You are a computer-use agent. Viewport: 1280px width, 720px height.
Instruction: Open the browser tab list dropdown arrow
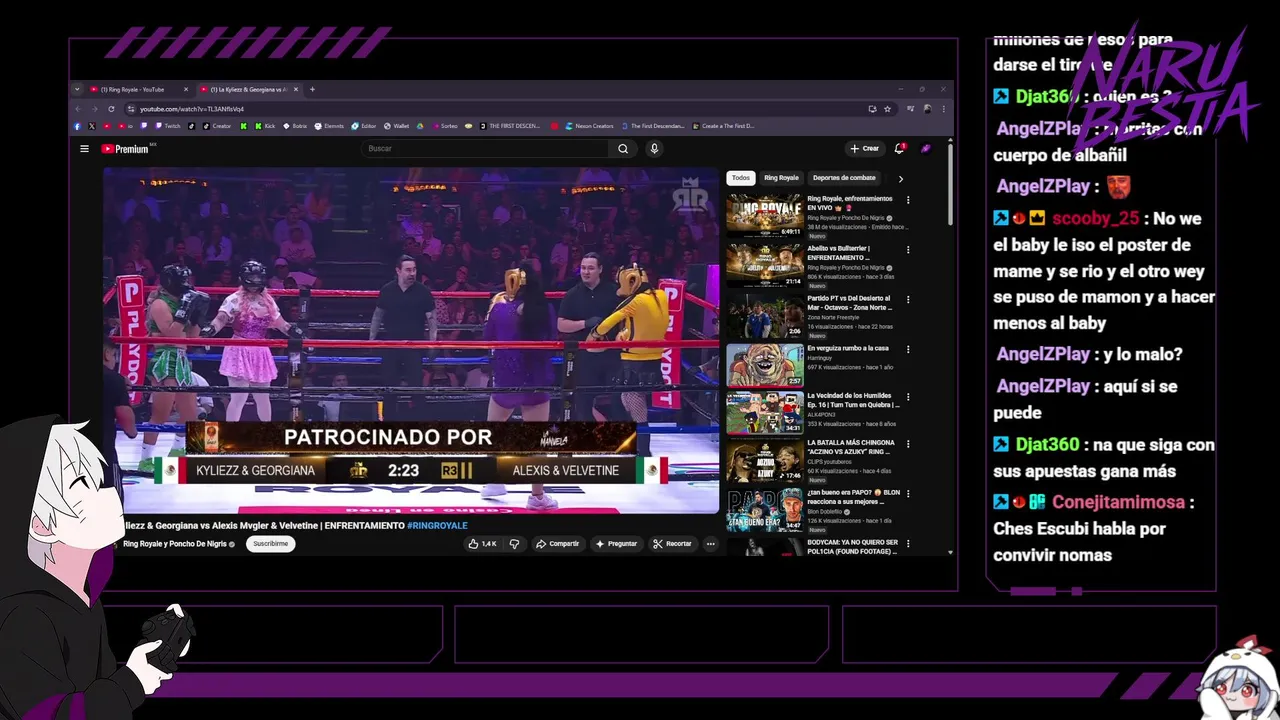point(77,89)
